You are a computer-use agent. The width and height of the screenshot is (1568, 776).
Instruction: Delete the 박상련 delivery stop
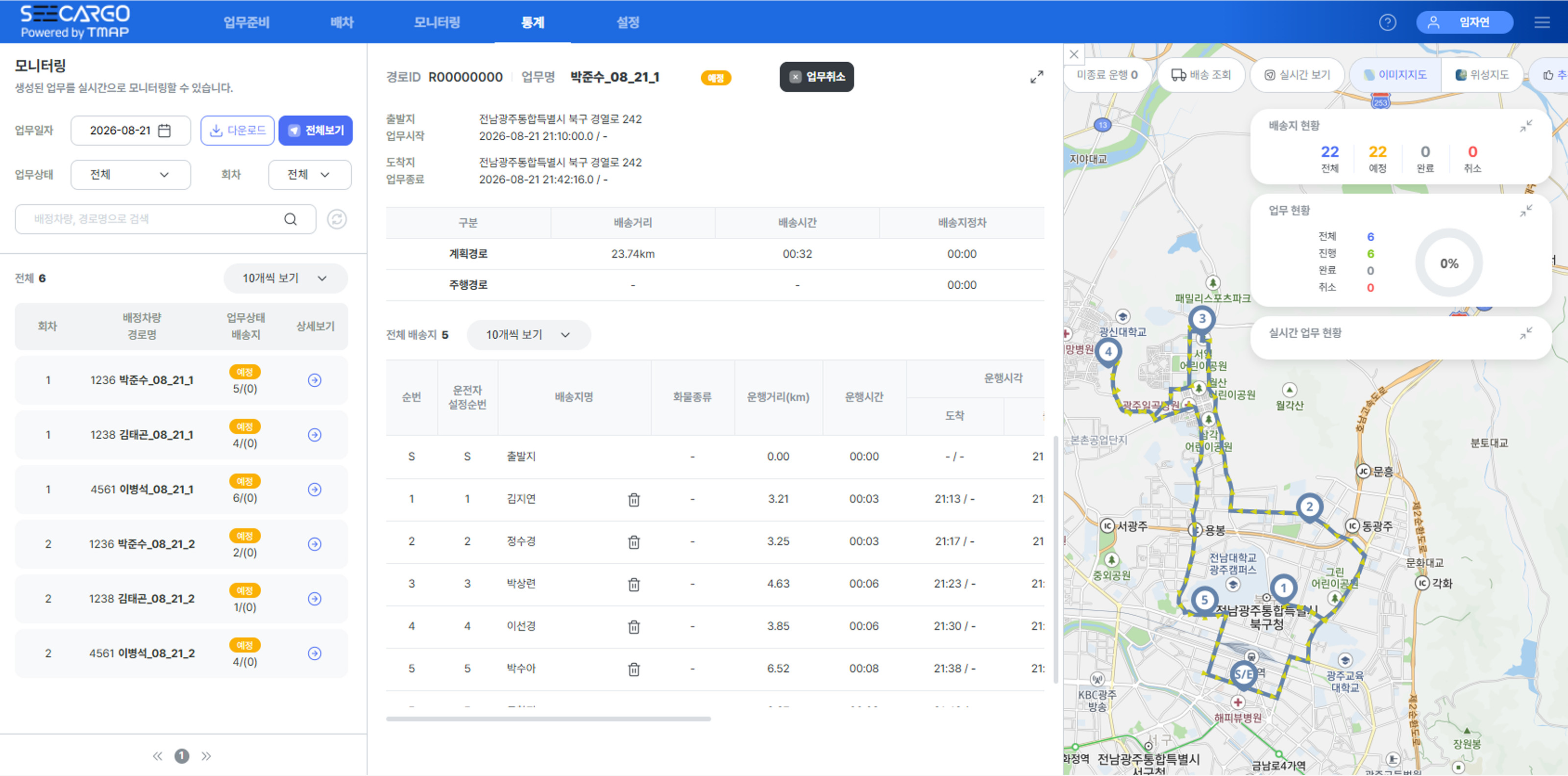pos(634,584)
